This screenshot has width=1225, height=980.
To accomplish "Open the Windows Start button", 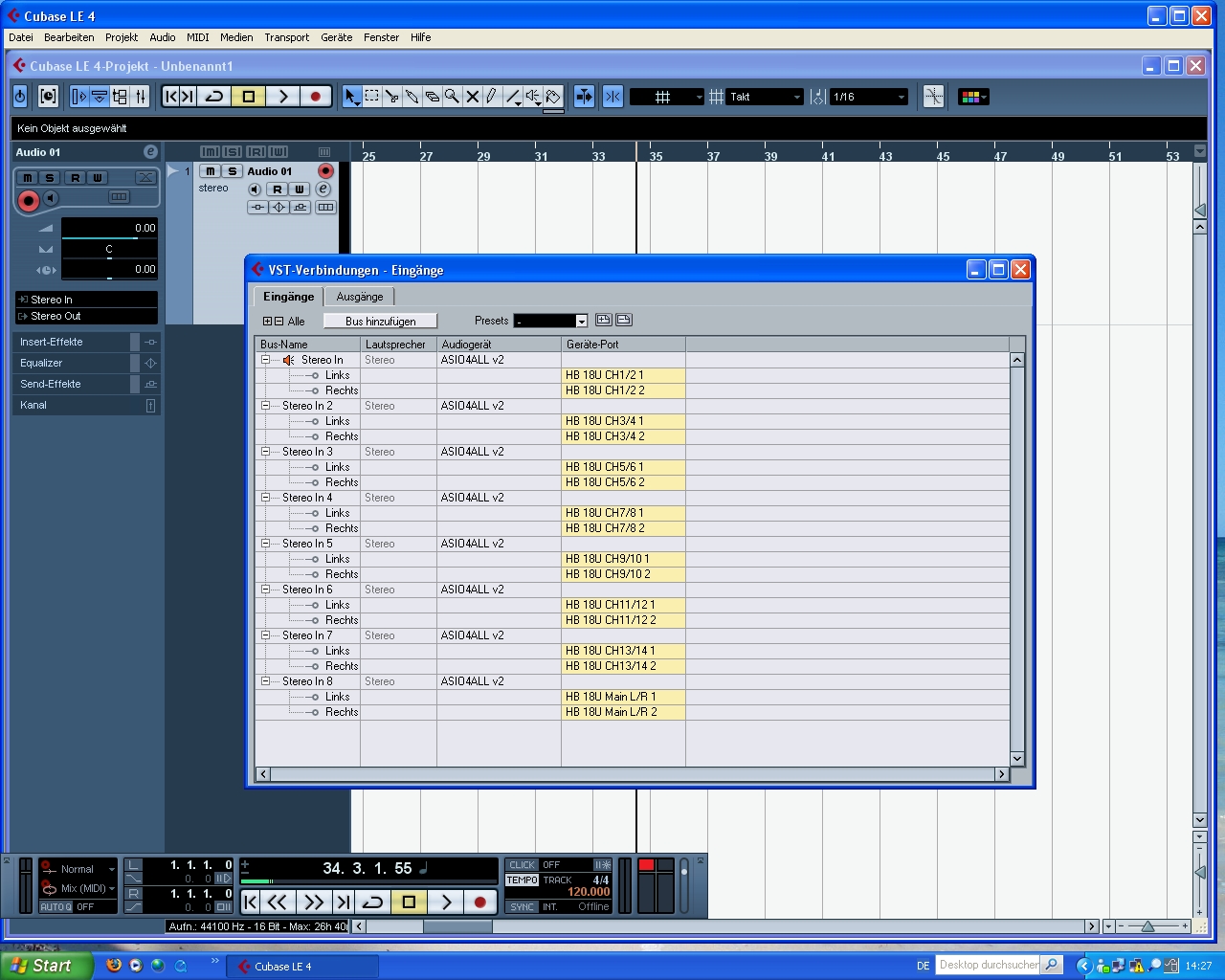I will [x=47, y=966].
